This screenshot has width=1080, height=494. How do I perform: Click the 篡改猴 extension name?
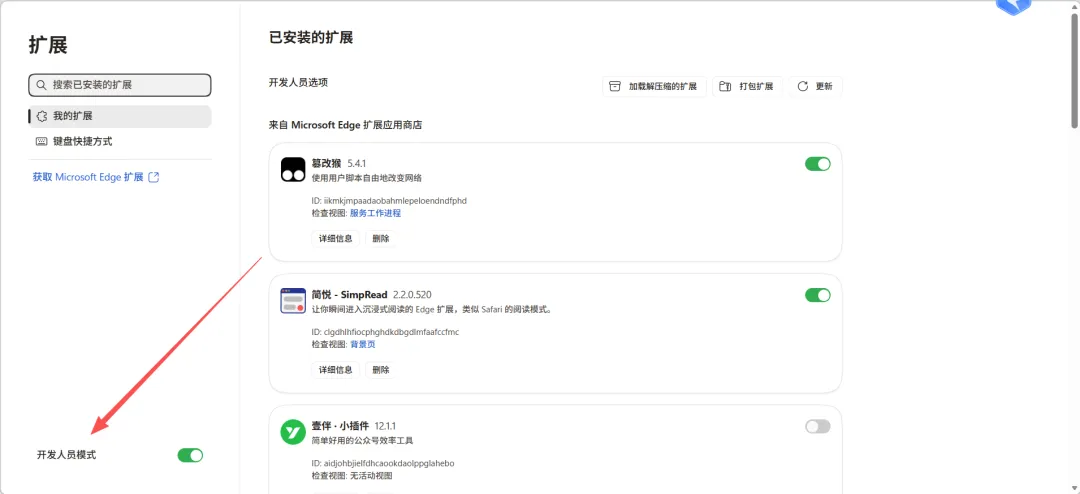tap(326, 163)
